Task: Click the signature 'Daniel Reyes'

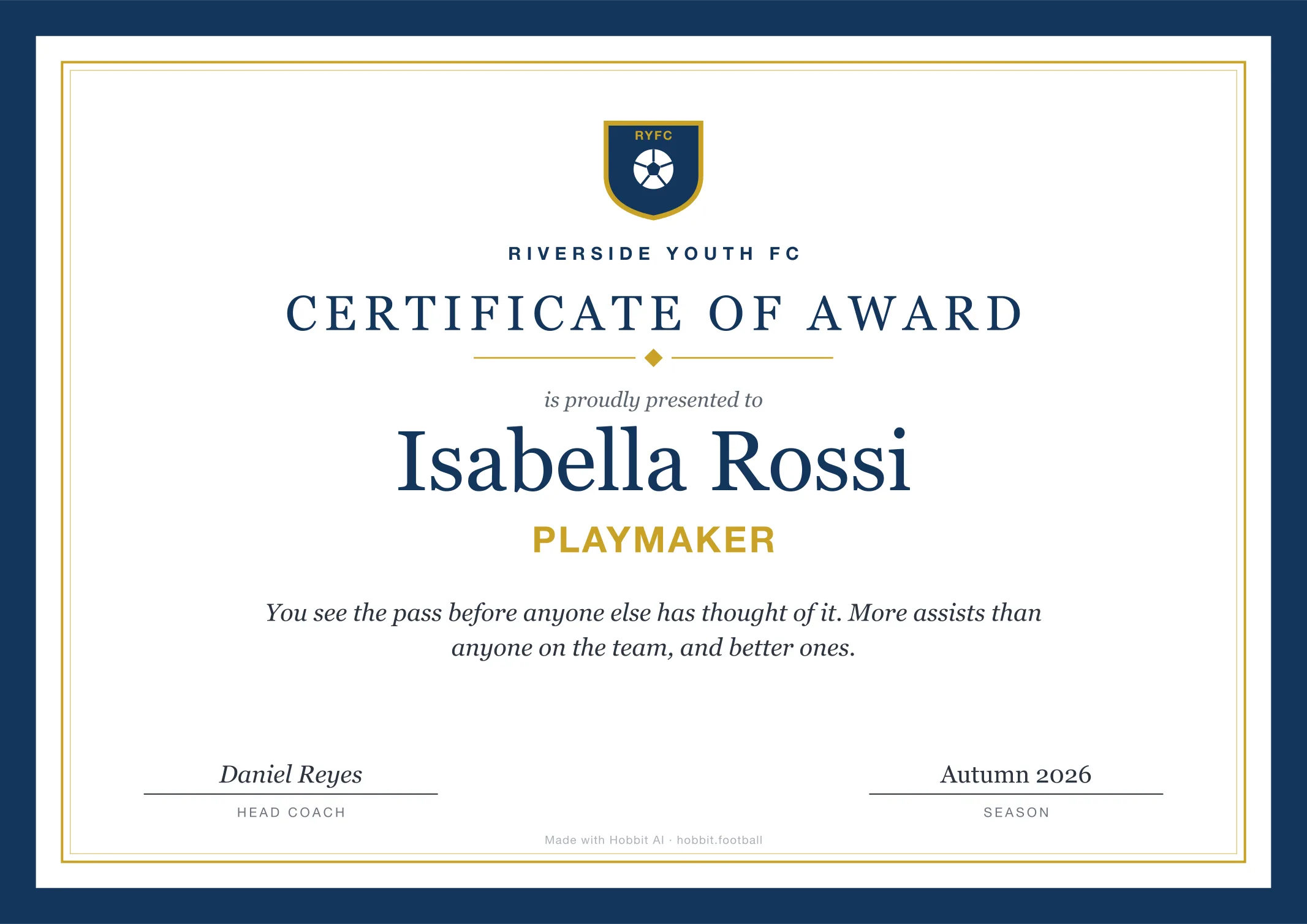Action: [290, 775]
